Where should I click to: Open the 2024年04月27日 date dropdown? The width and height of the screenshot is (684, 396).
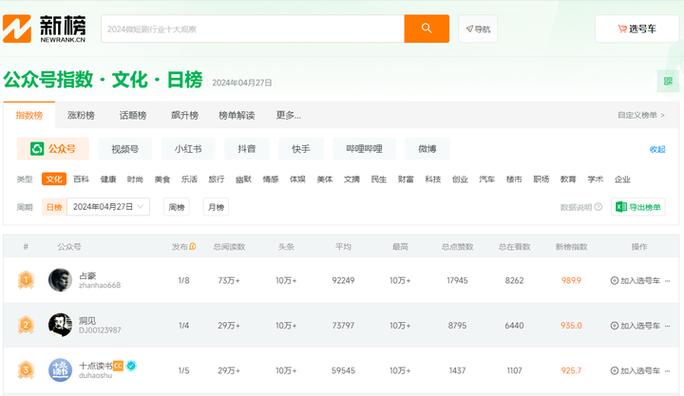(x=108, y=207)
